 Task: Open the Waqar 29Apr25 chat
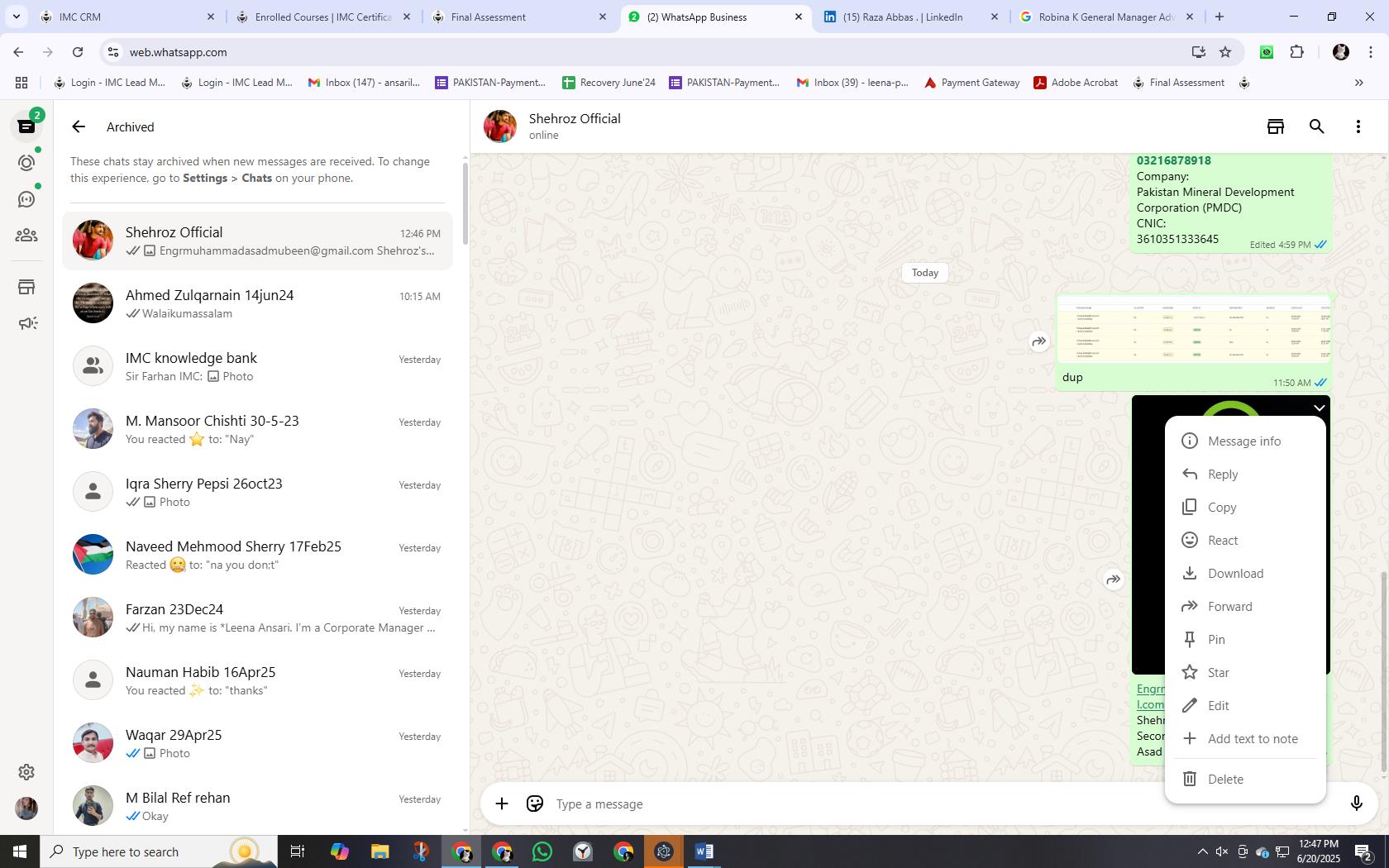(x=257, y=743)
